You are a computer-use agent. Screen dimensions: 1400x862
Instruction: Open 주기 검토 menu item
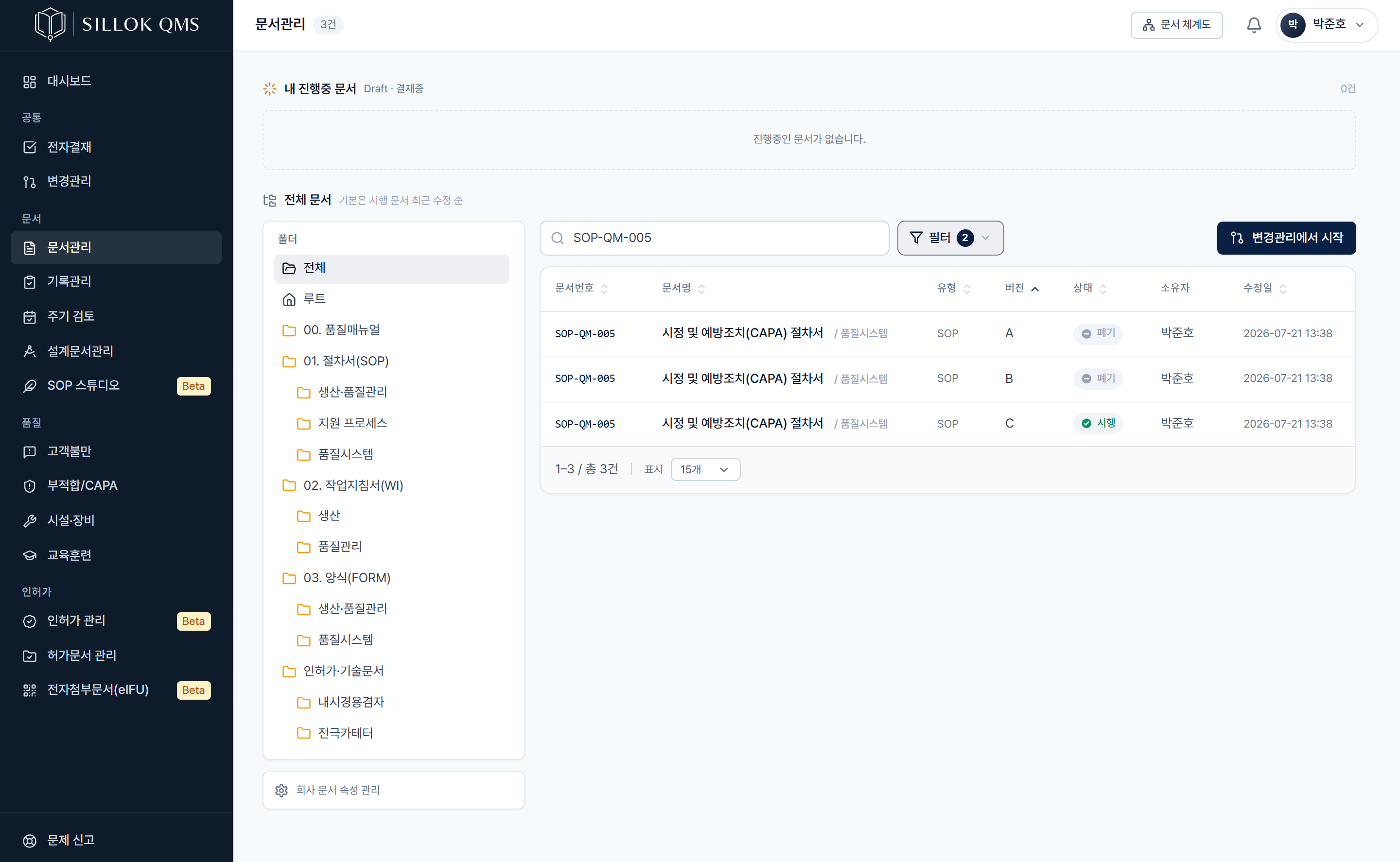(x=116, y=317)
